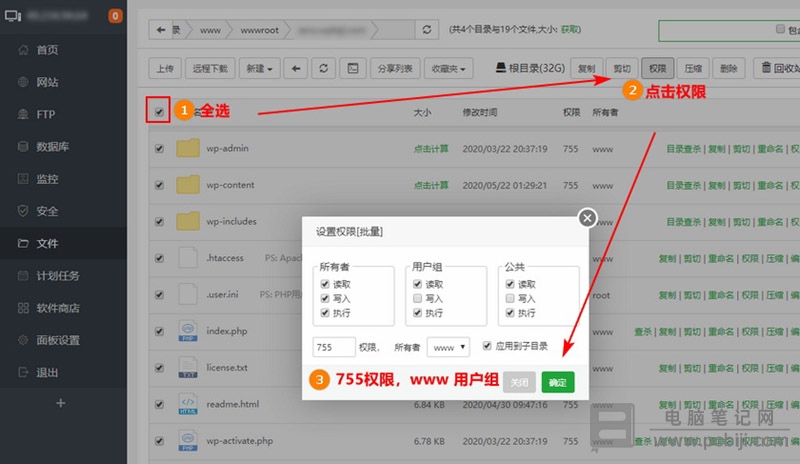Click 退出 to log out
The height and width of the screenshot is (464, 800).
(47, 373)
